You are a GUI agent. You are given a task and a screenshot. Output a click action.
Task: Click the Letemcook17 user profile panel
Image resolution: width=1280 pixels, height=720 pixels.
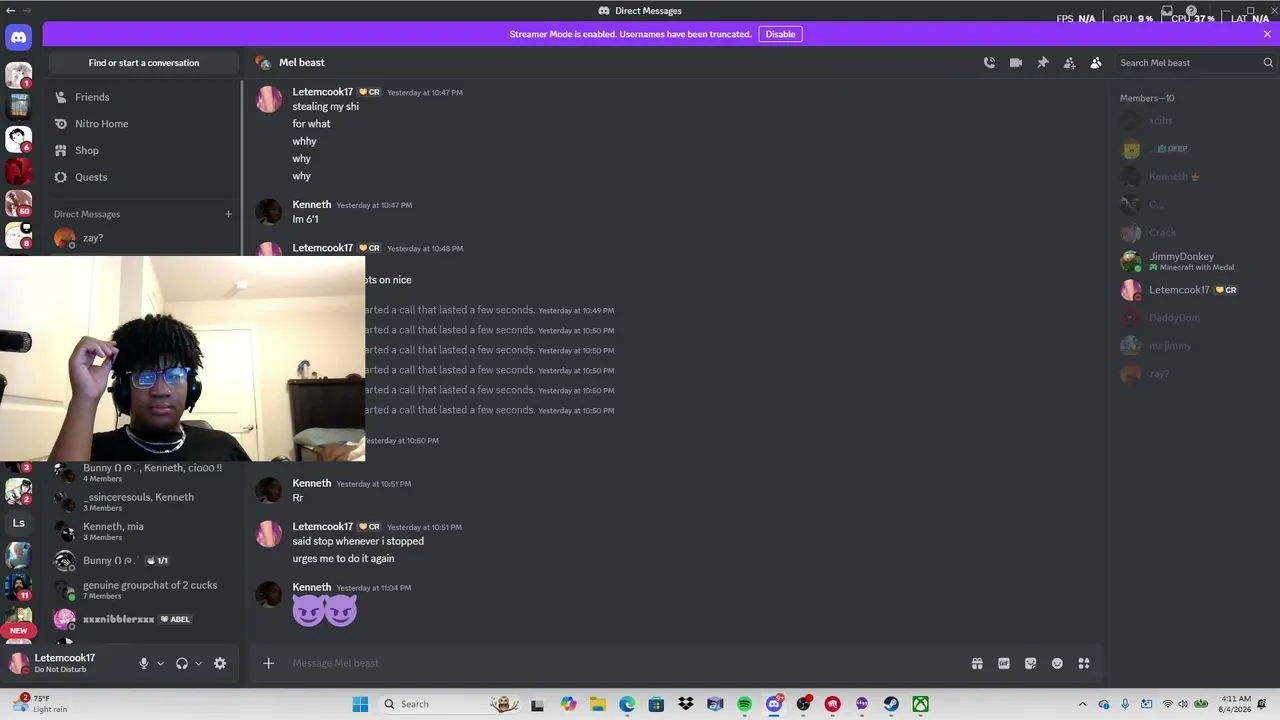[68, 663]
